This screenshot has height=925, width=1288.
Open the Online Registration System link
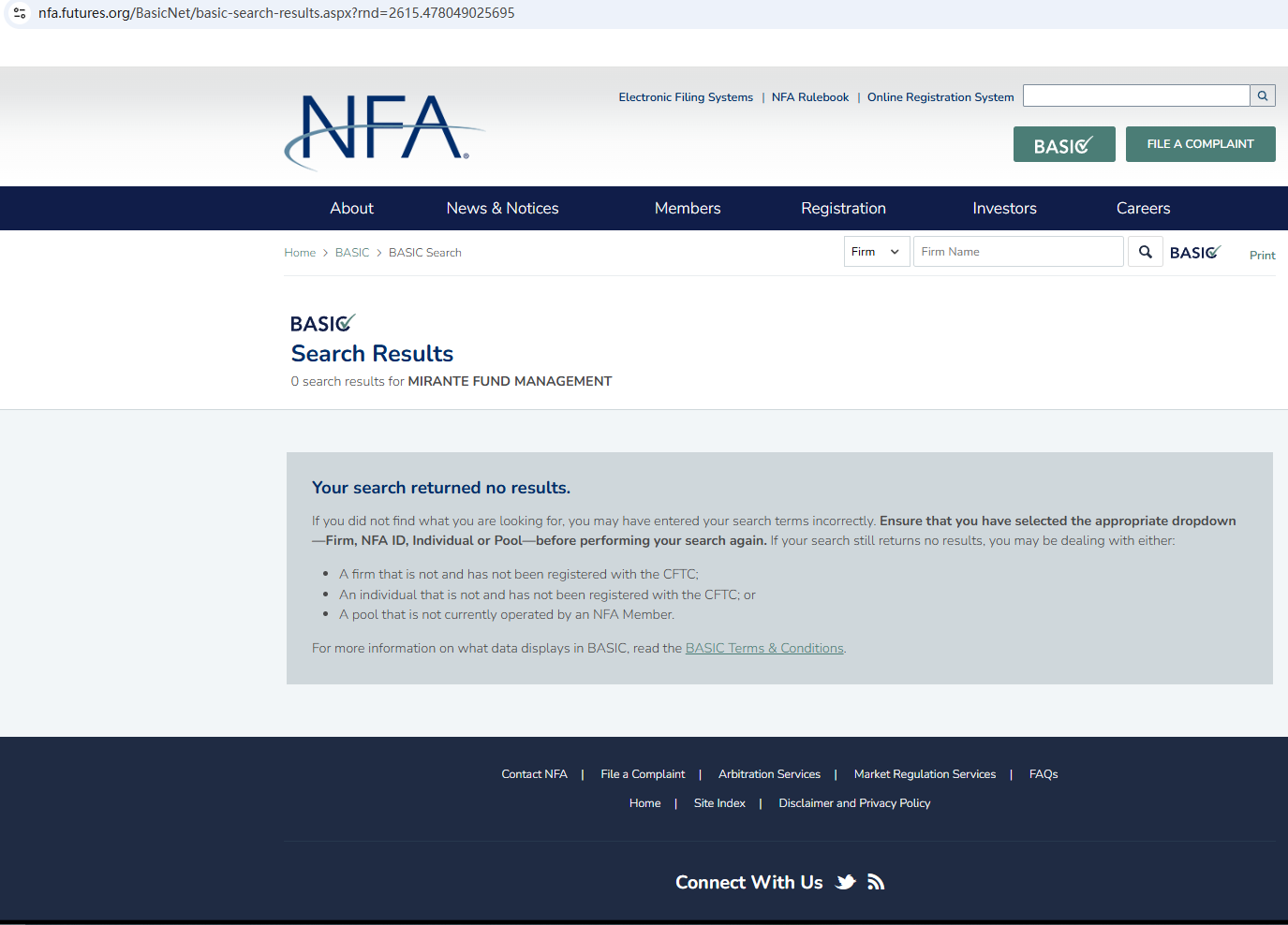940,97
